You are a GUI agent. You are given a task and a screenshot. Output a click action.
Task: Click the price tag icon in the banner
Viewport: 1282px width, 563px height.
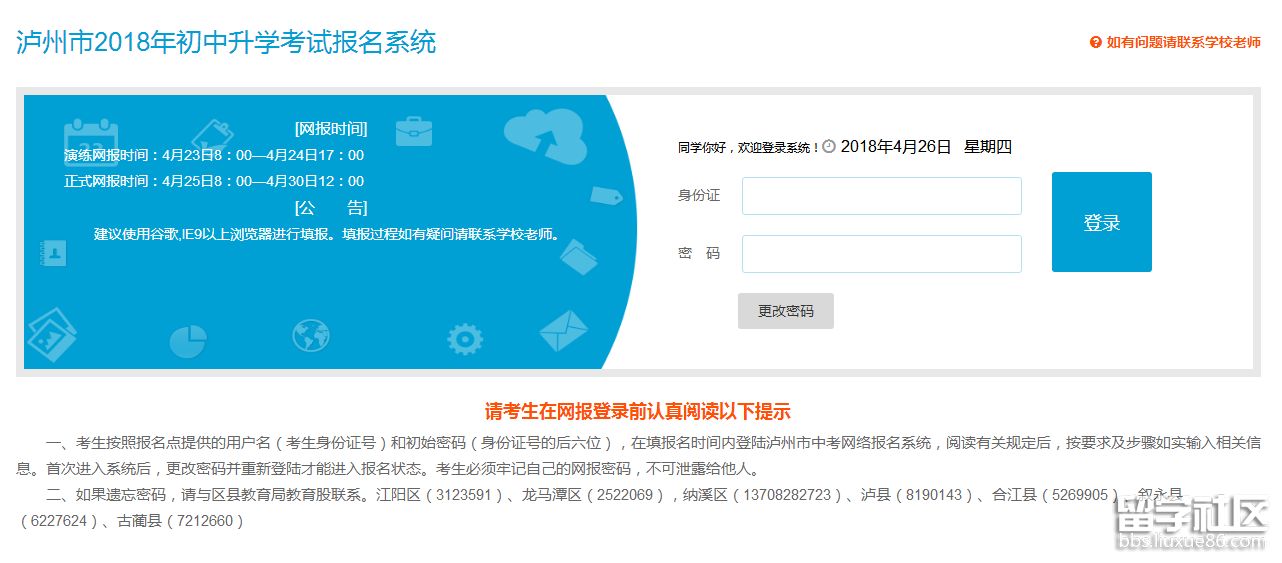[606, 195]
